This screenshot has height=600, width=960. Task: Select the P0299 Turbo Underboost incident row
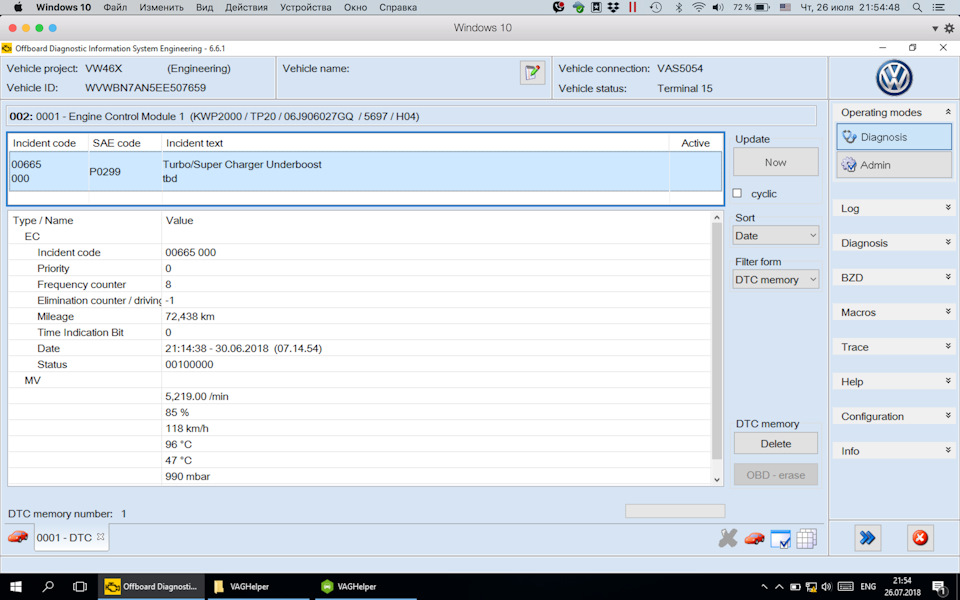point(366,171)
